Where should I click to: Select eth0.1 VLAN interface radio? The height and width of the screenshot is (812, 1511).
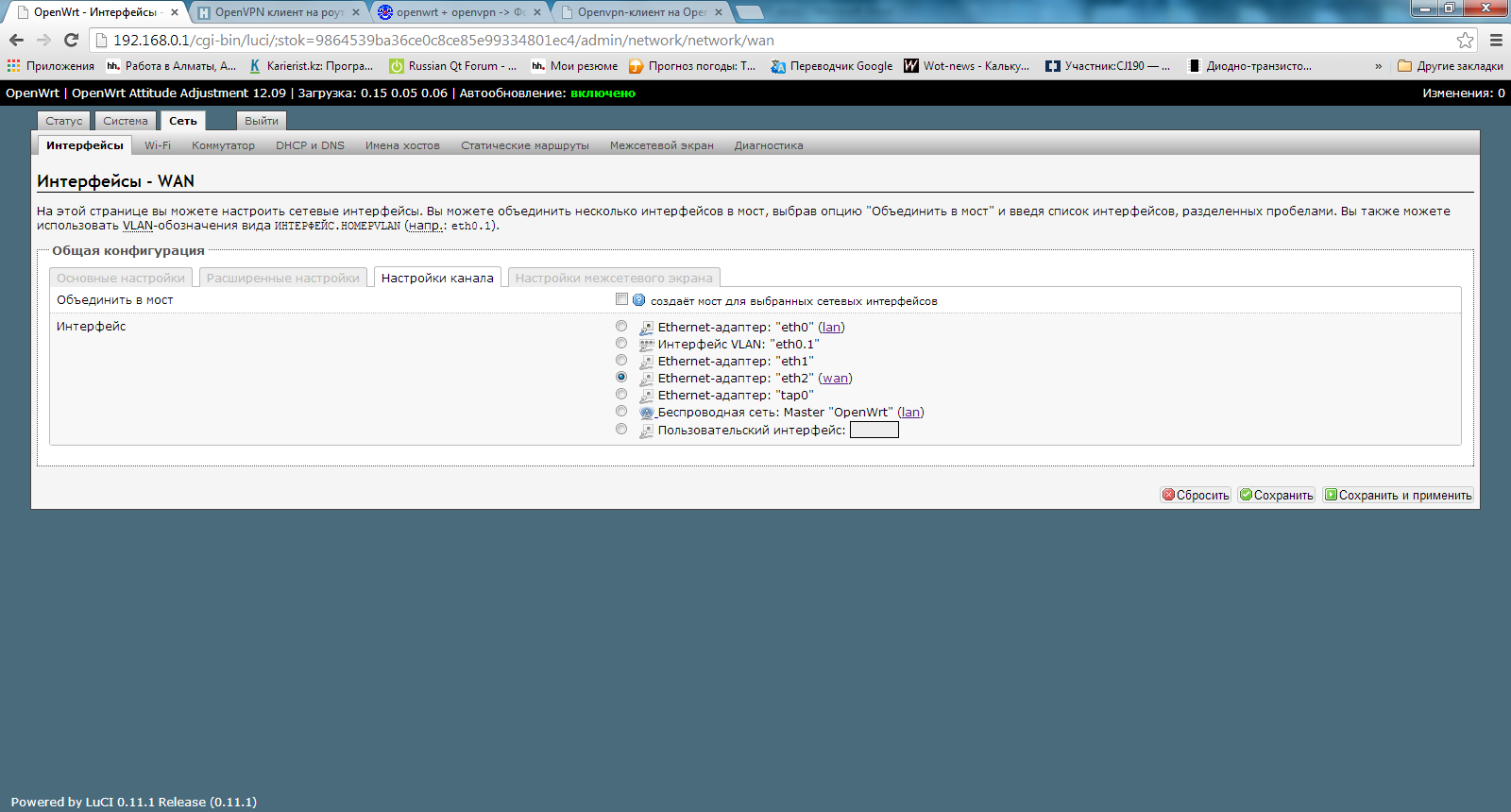click(x=621, y=343)
